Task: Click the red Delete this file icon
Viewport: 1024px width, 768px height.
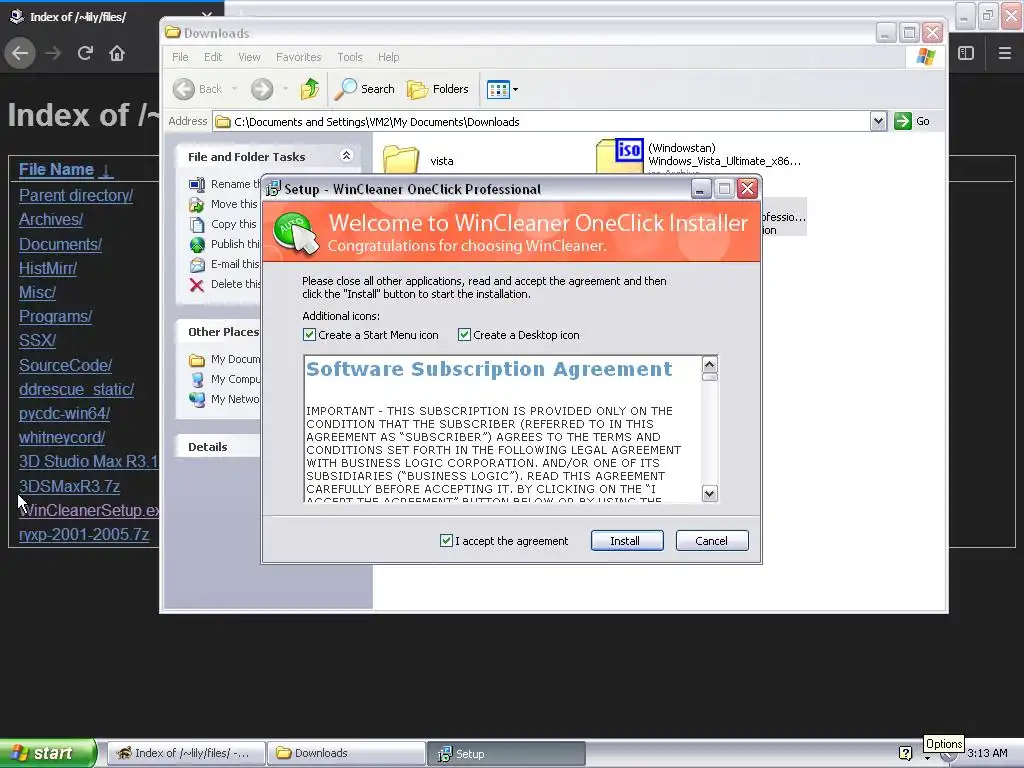Action: click(x=197, y=285)
